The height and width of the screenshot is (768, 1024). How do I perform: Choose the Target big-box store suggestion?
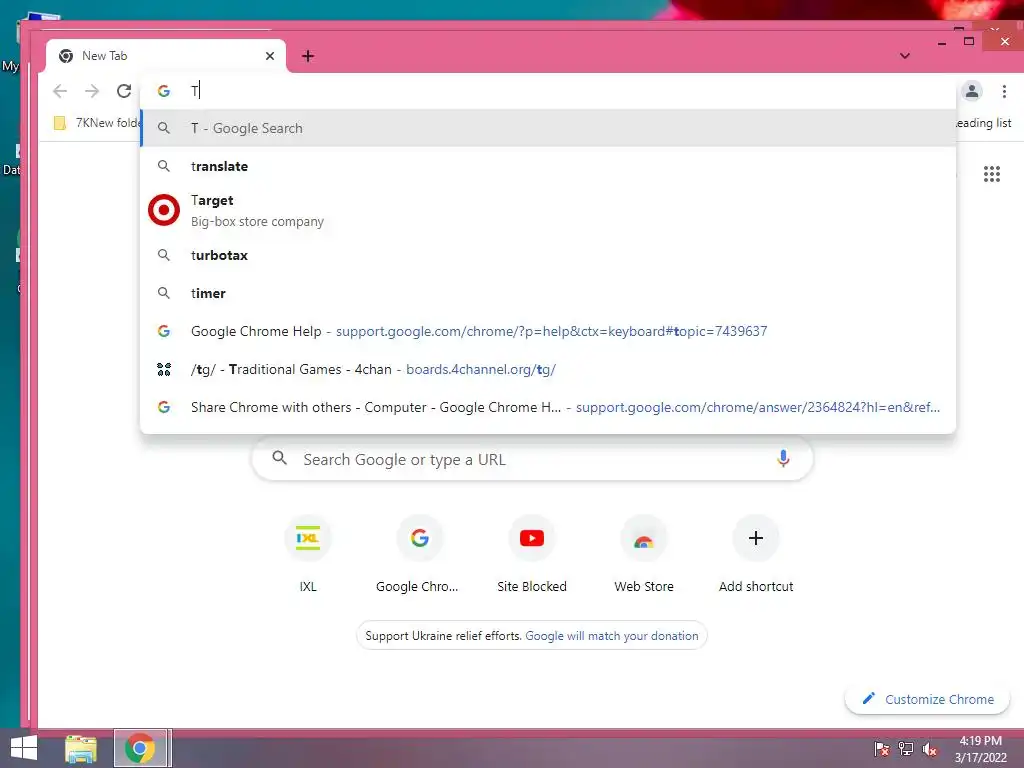(549, 210)
